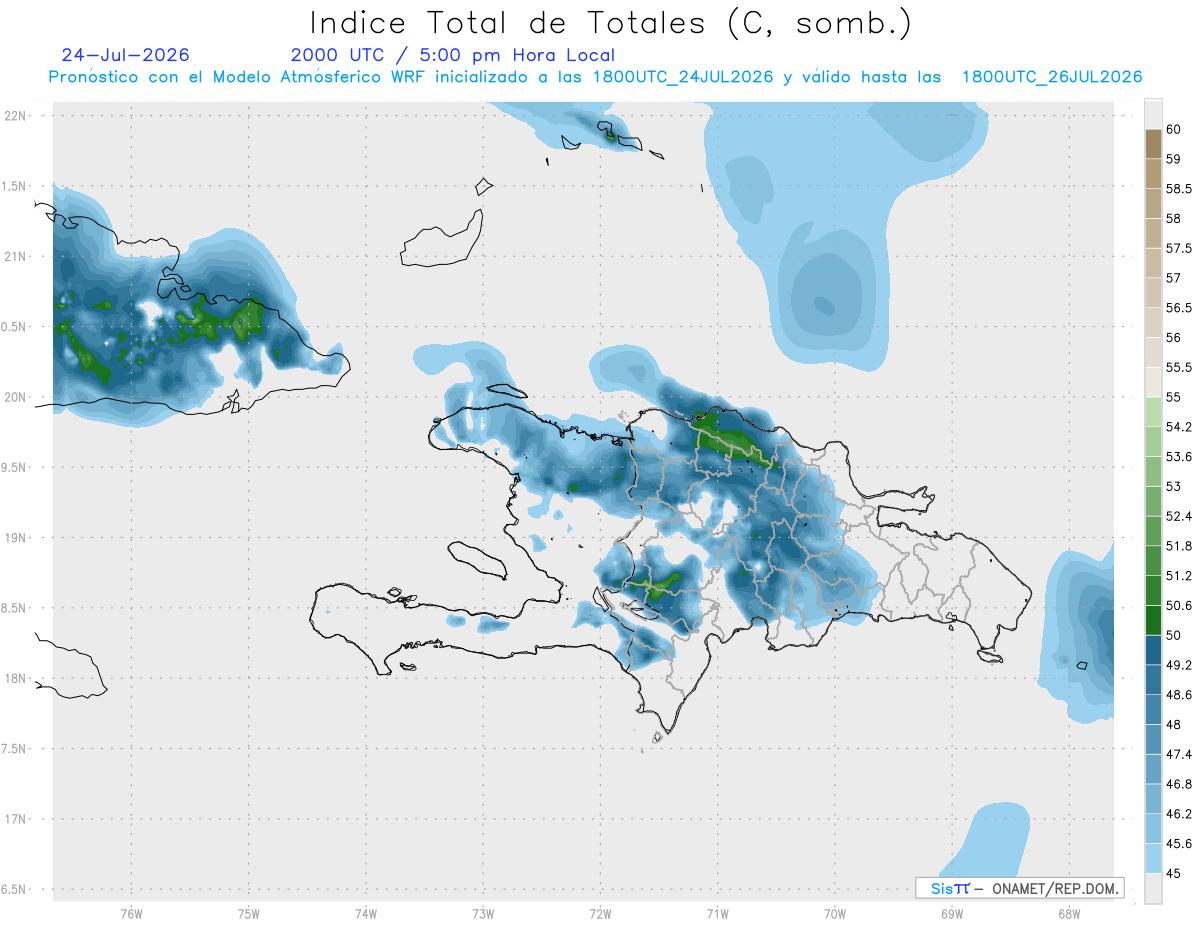Click the colorbar value 51.8
Image resolution: width=1200 pixels, height=927 pixels.
pyautogui.click(x=1179, y=546)
